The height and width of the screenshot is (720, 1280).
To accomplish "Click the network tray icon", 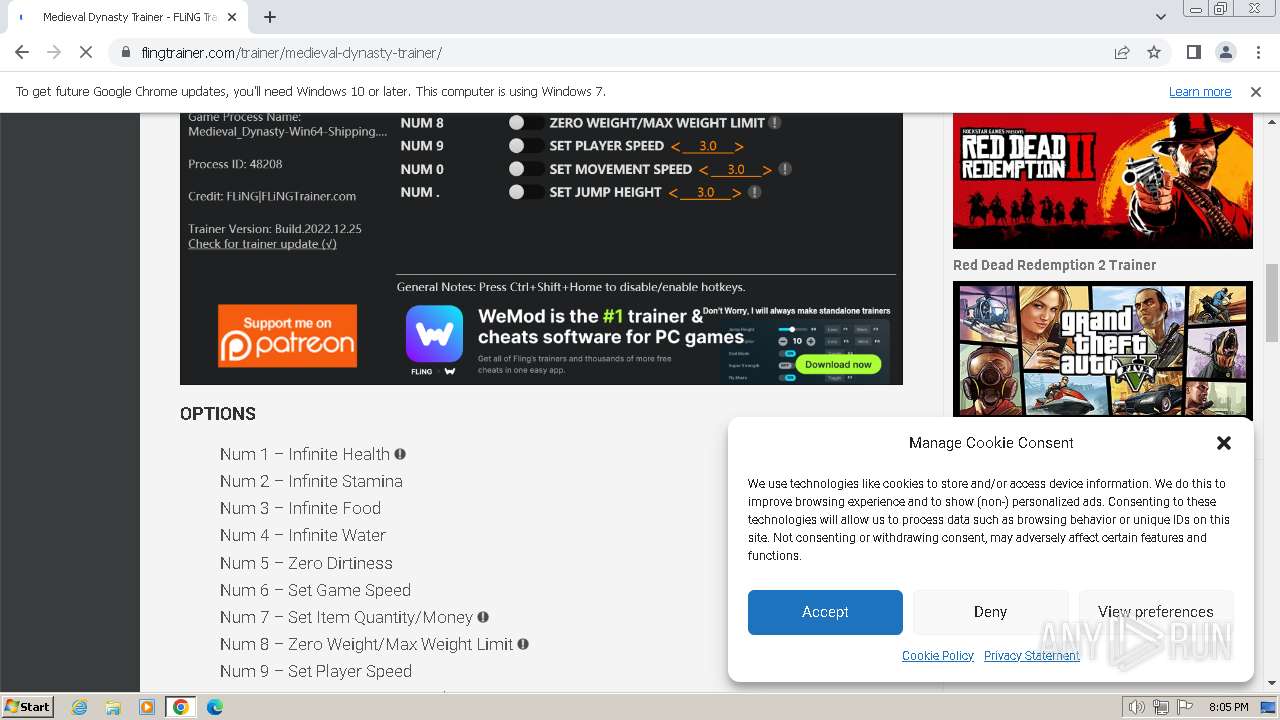I will [x=1161, y=707].
